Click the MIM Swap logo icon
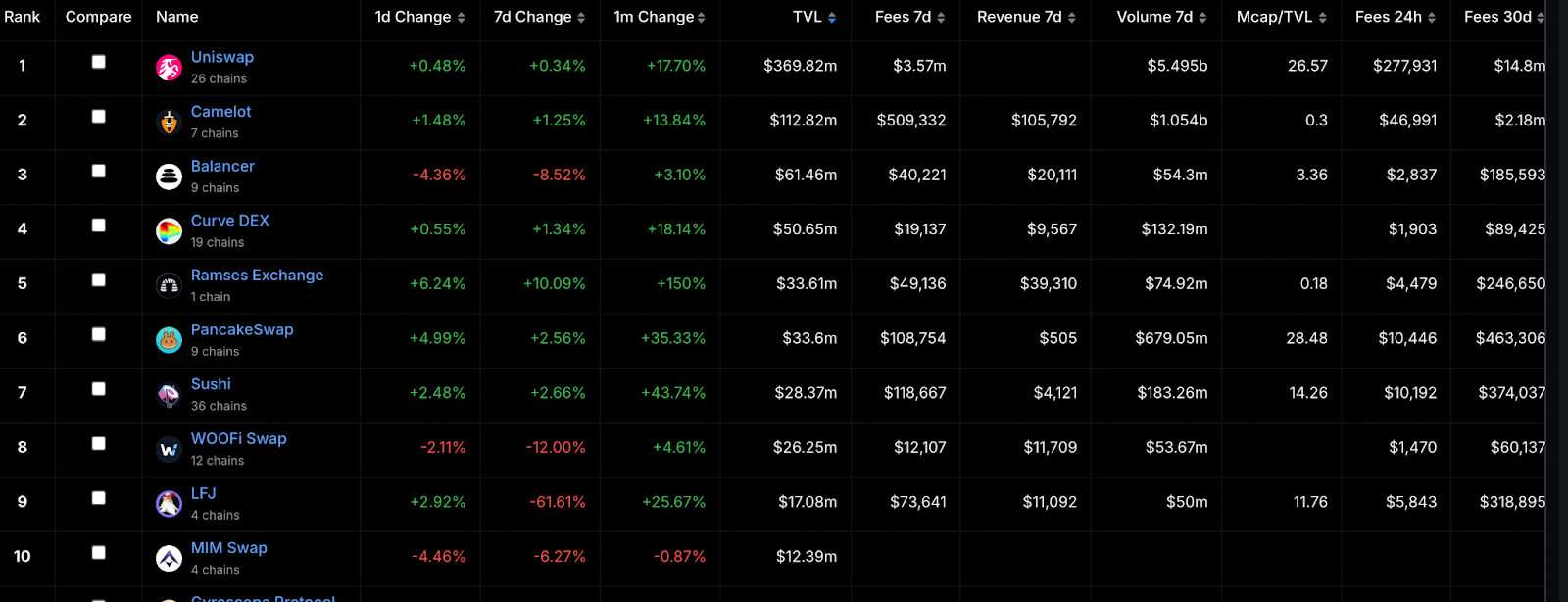The height and width of the screenshot is (602, 1568). [169, 559]
